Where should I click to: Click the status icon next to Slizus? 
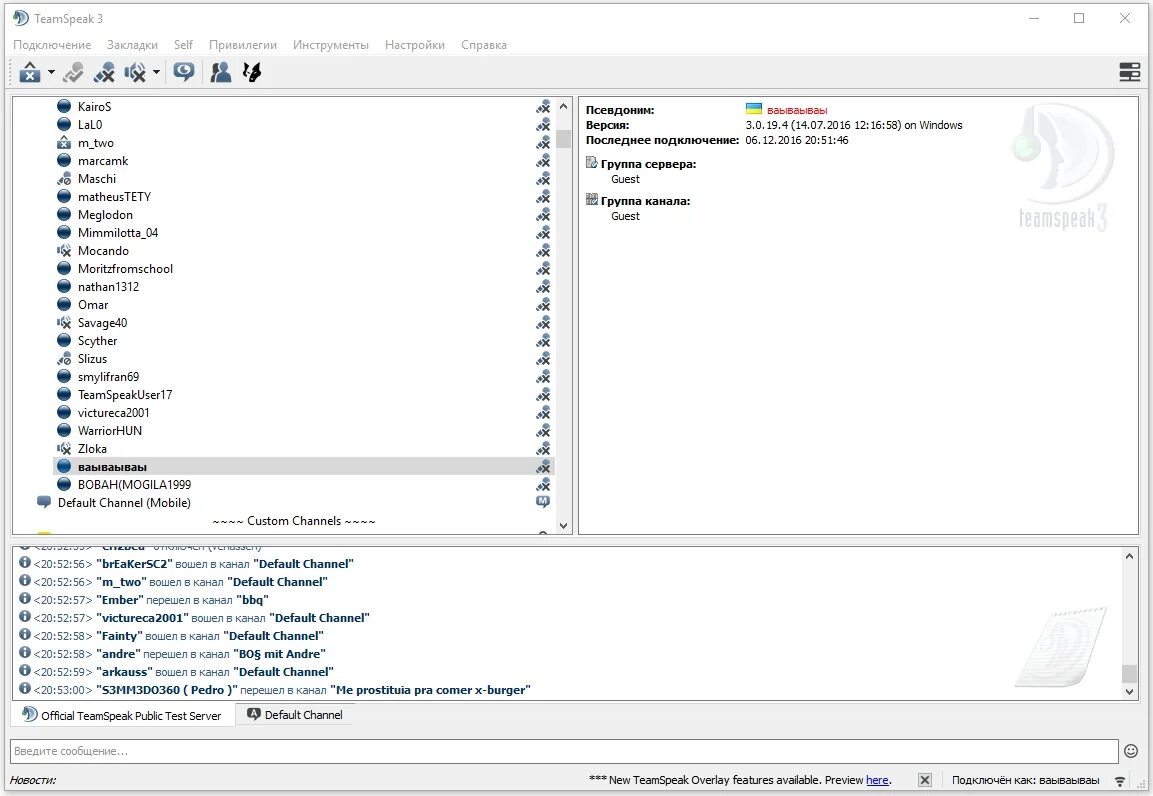point(64,359)
